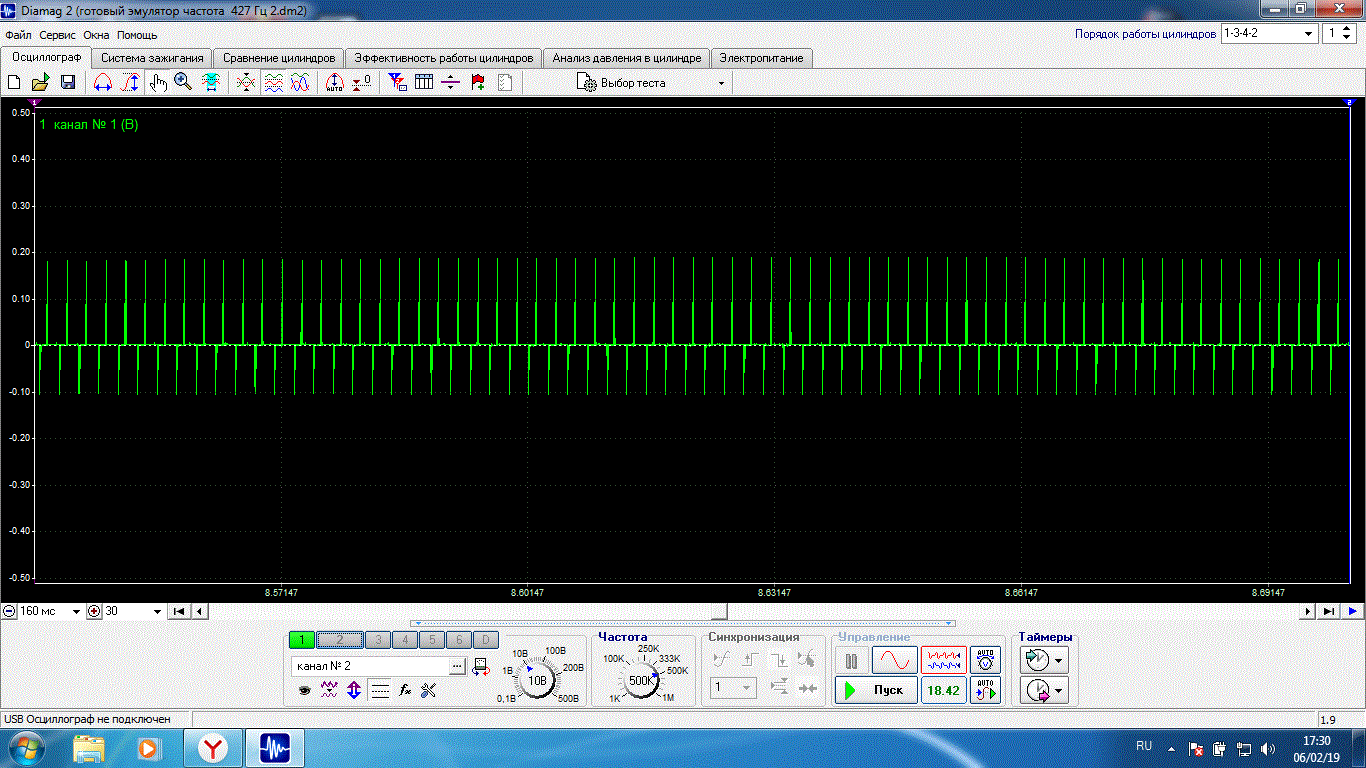Select the magnifier zoom tool
1366x768 pixels.
(x=183, y=83)
